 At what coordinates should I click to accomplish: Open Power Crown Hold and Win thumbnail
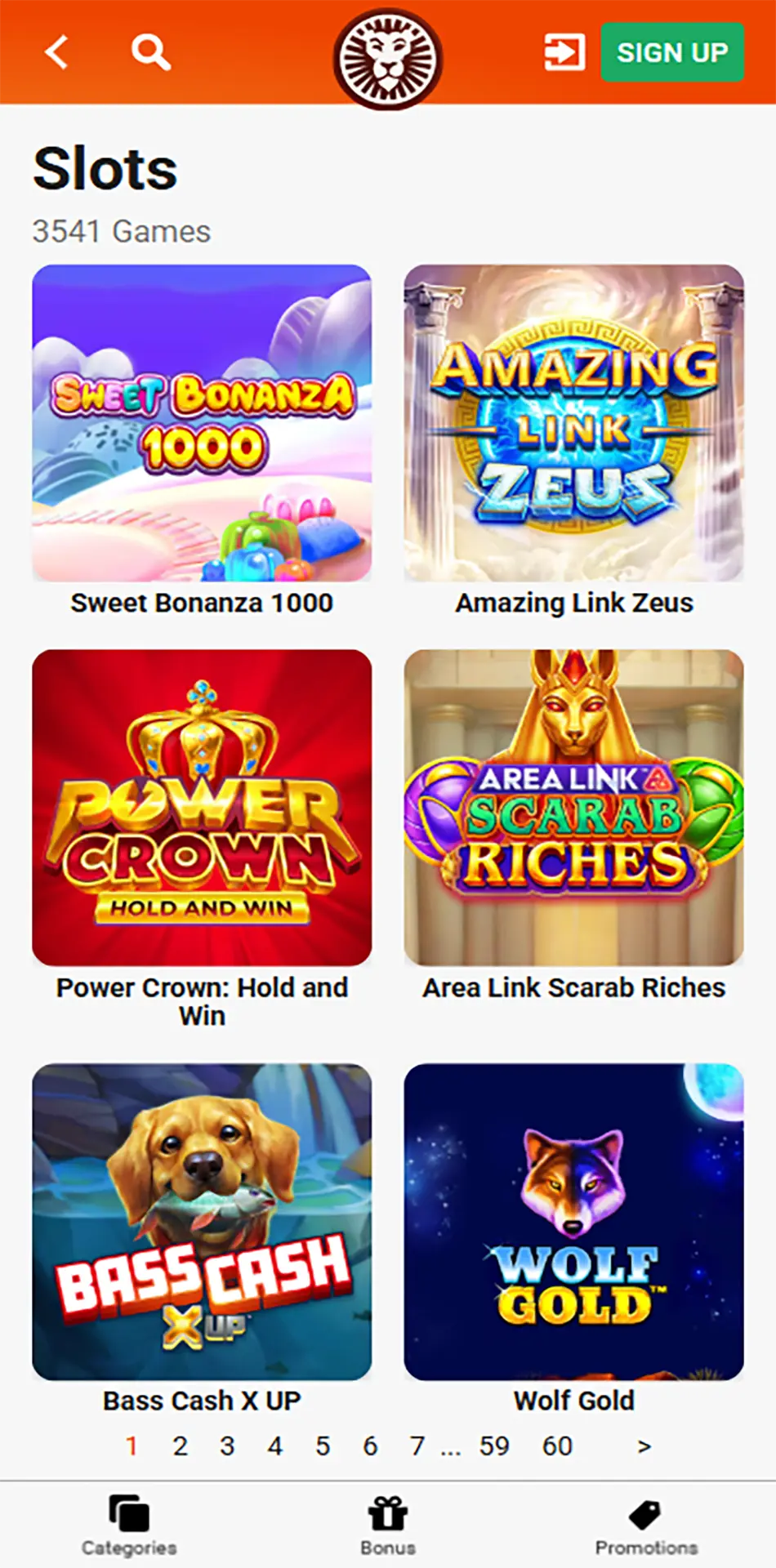[202, 808]
